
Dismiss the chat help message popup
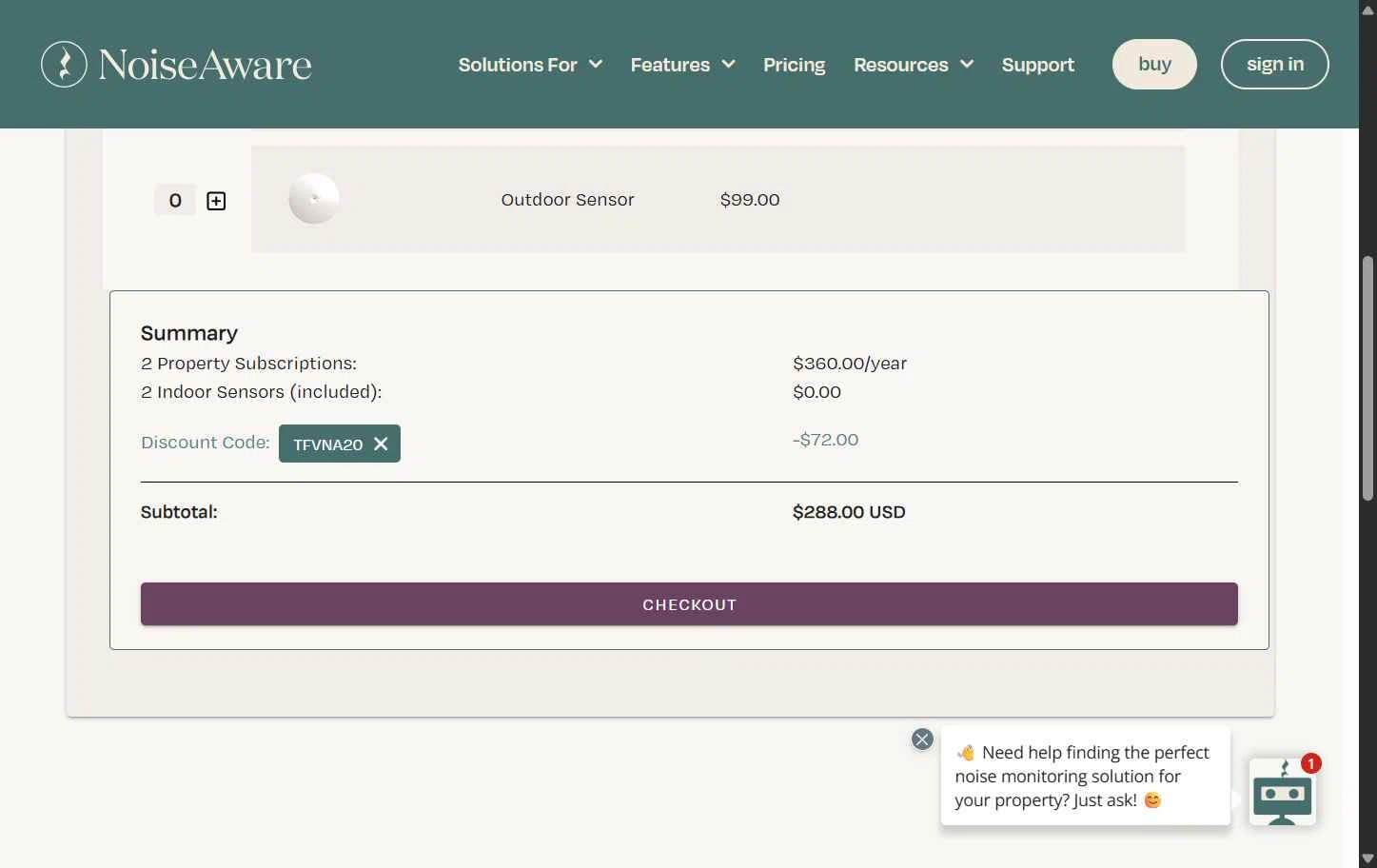[922, 740]
